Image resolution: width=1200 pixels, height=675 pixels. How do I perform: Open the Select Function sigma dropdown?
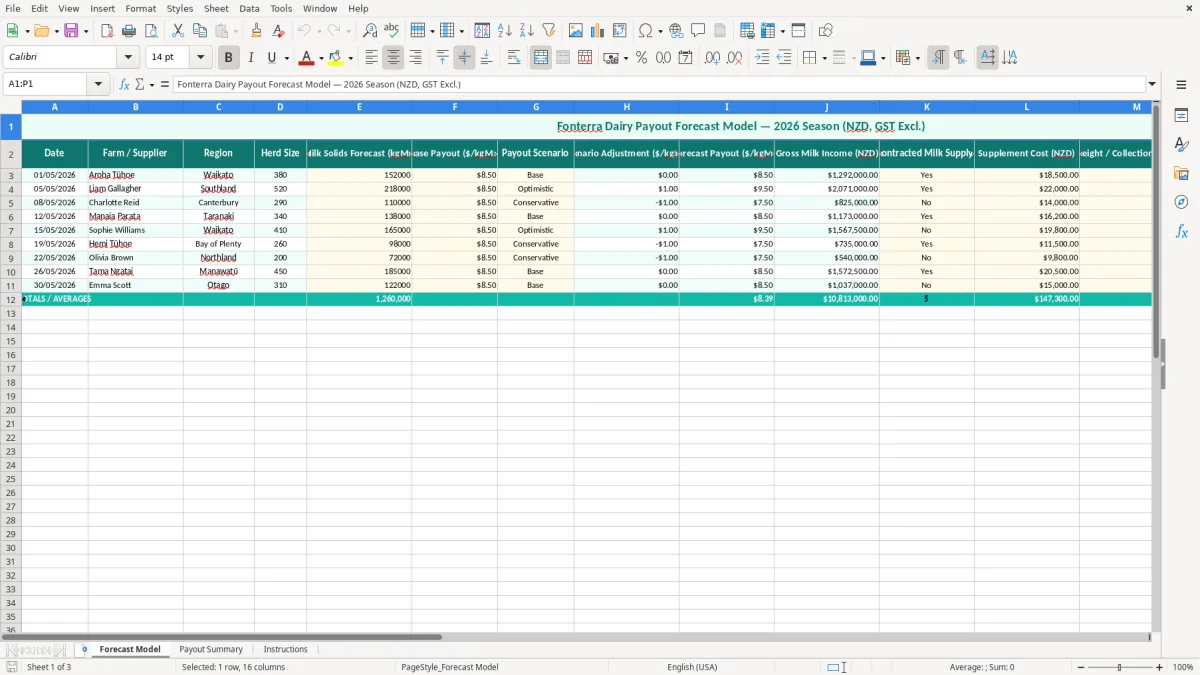[151, 84]
